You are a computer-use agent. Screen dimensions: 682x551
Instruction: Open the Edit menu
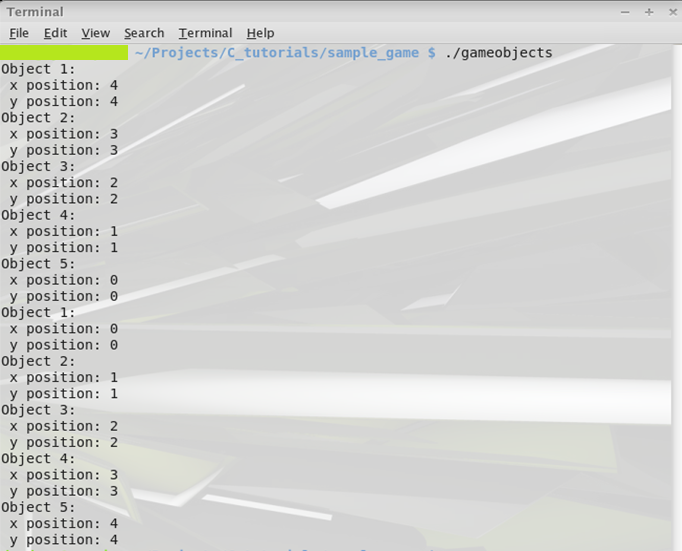coord(55,33)
